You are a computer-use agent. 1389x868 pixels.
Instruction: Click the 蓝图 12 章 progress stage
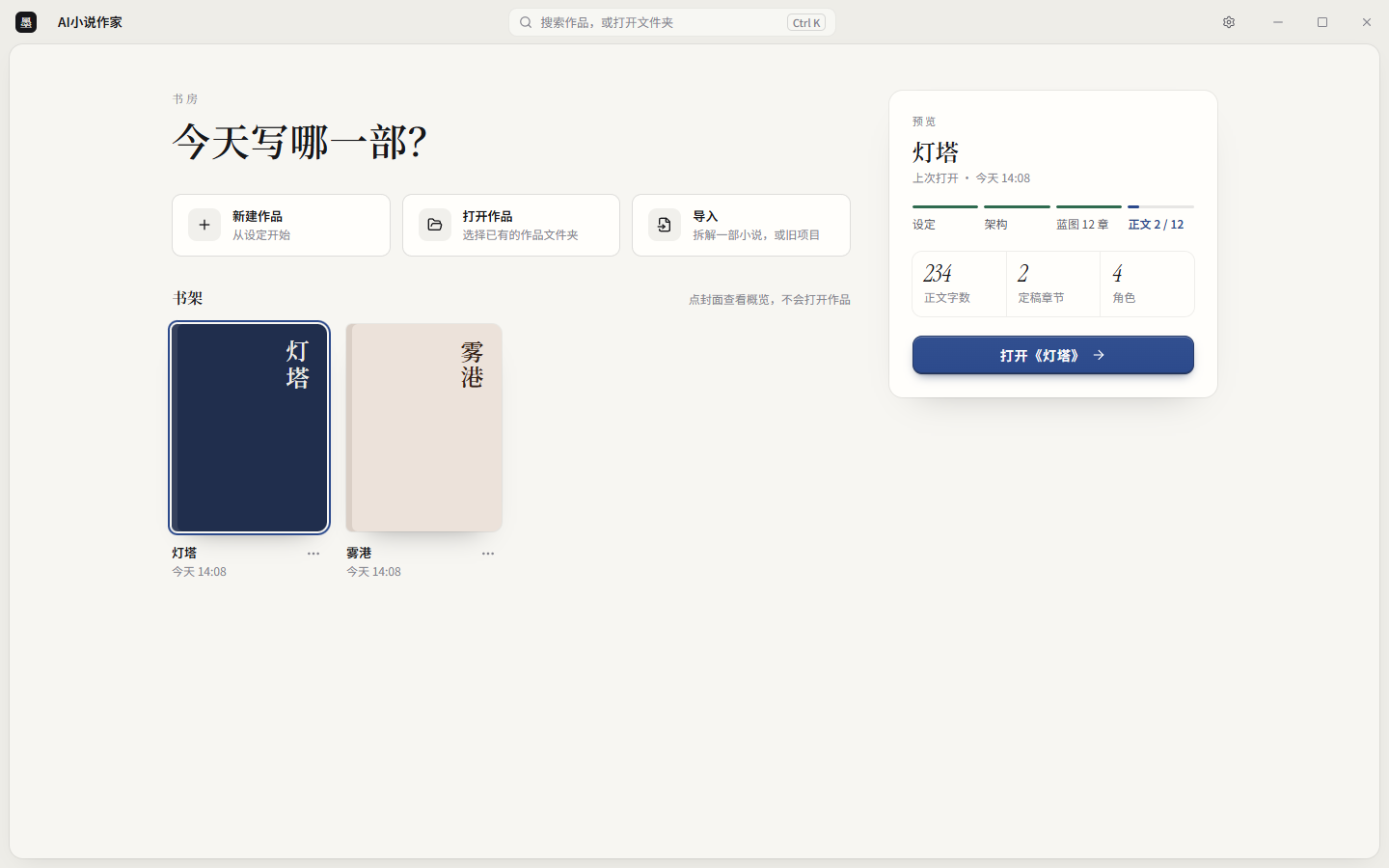1089,219
